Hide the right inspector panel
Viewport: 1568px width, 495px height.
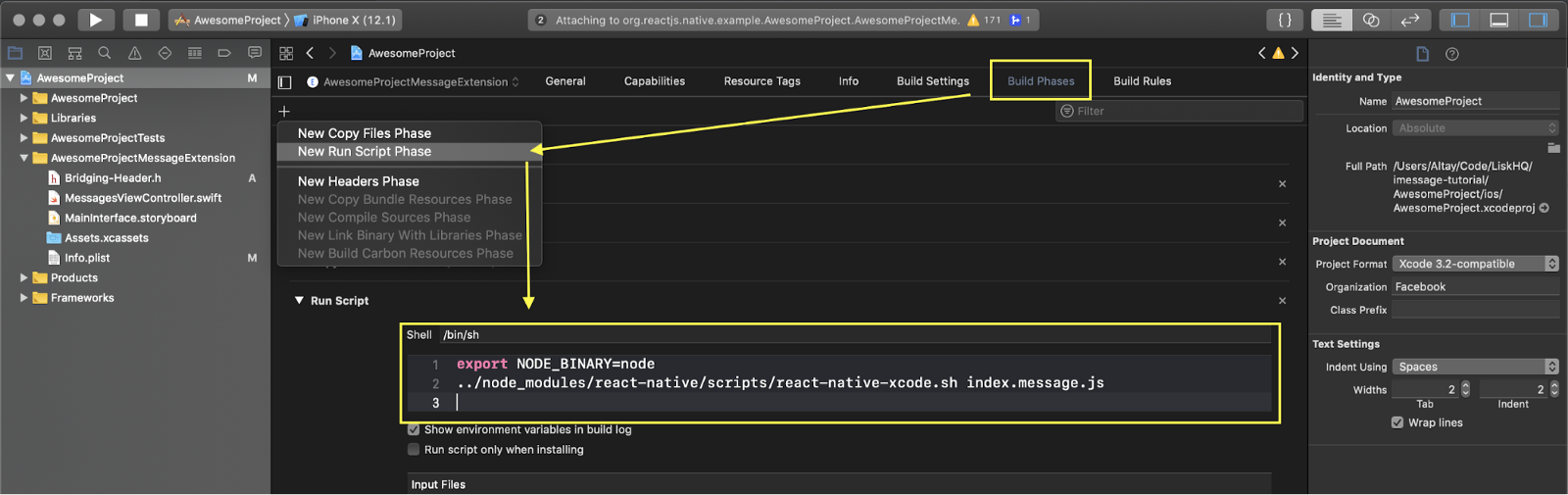1539,20
